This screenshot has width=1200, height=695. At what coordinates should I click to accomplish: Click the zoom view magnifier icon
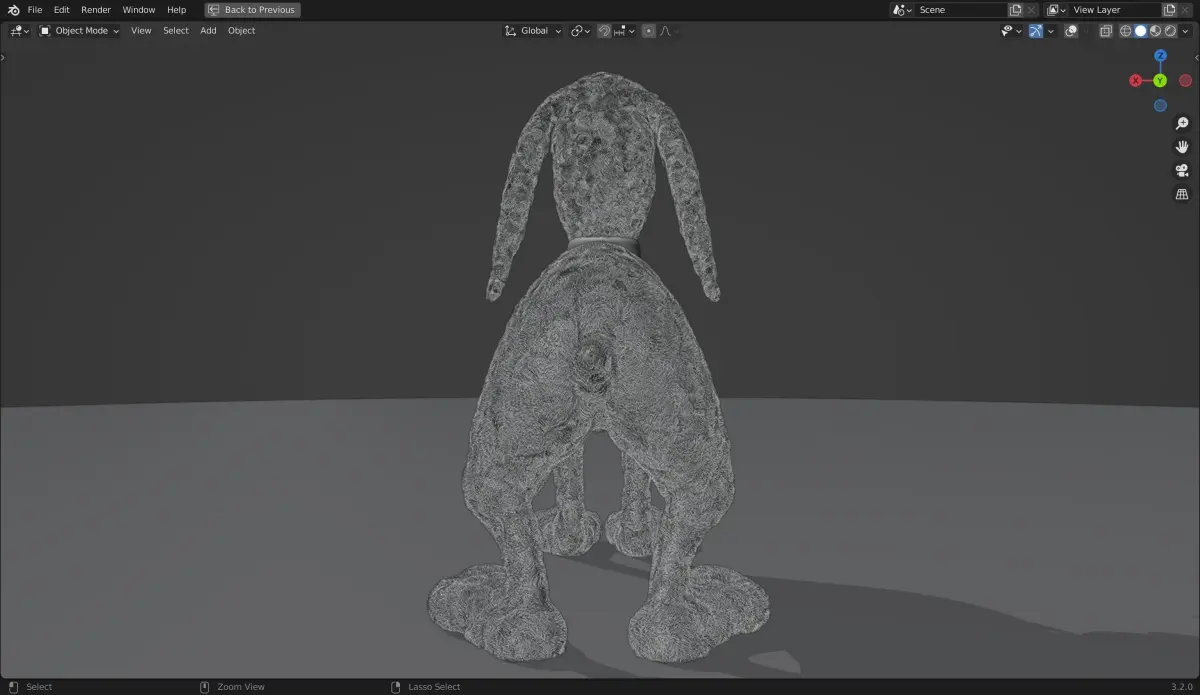click(1182, 124)
